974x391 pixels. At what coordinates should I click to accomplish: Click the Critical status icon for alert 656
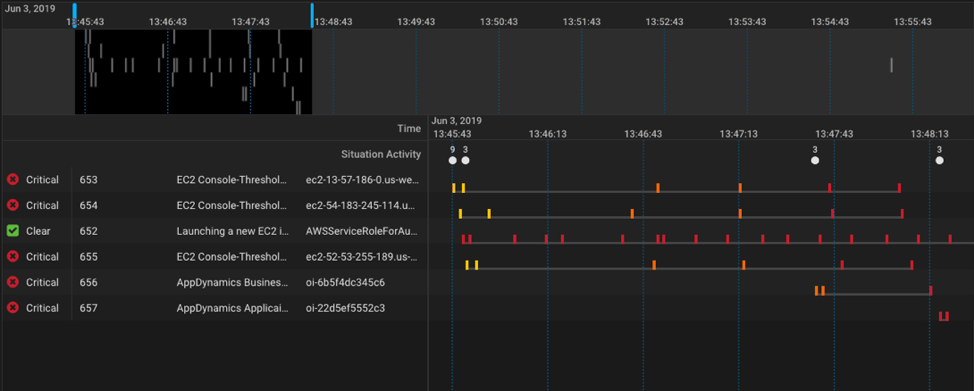pos(12,282)
